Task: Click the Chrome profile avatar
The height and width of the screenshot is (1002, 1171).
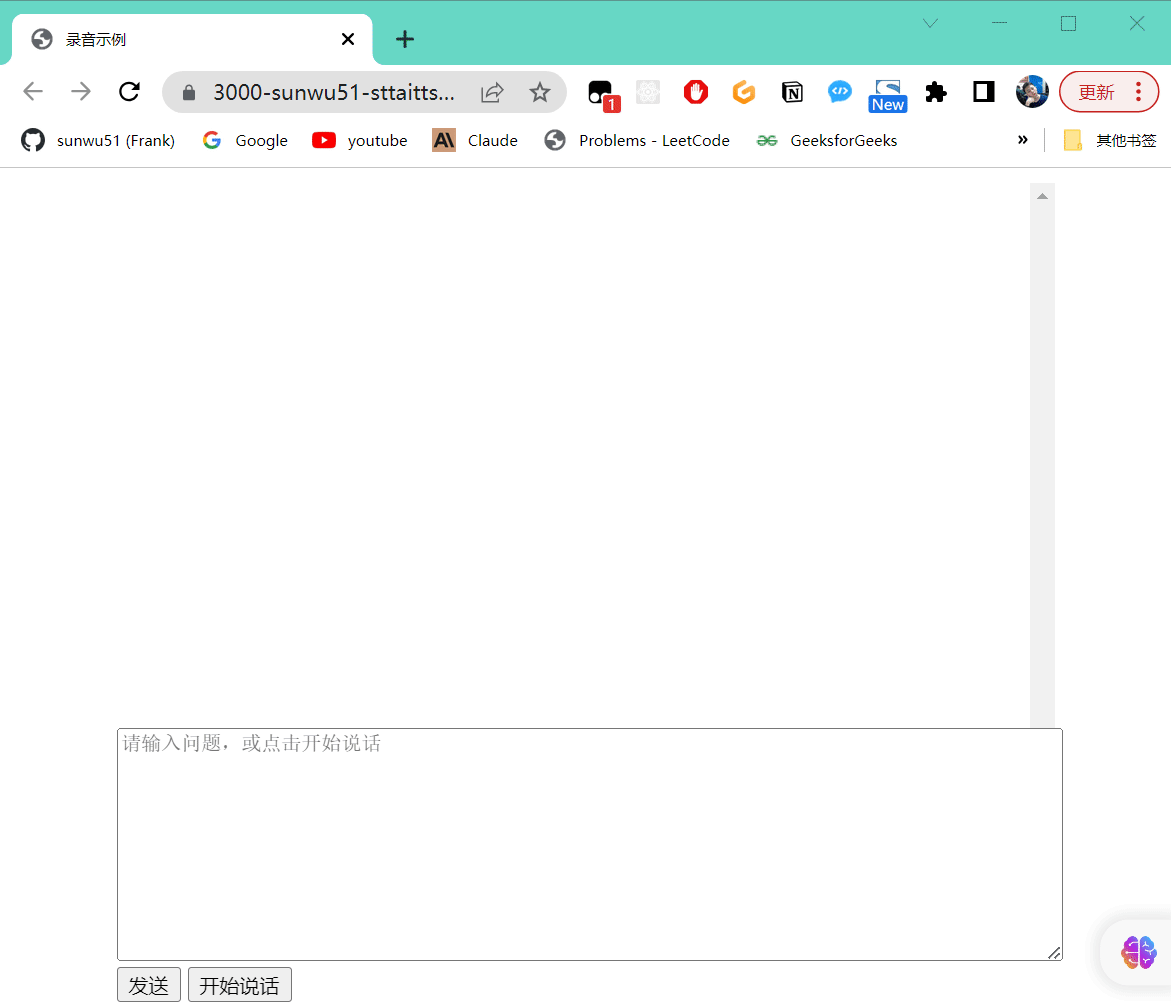Action: [x=1032, y=92]
